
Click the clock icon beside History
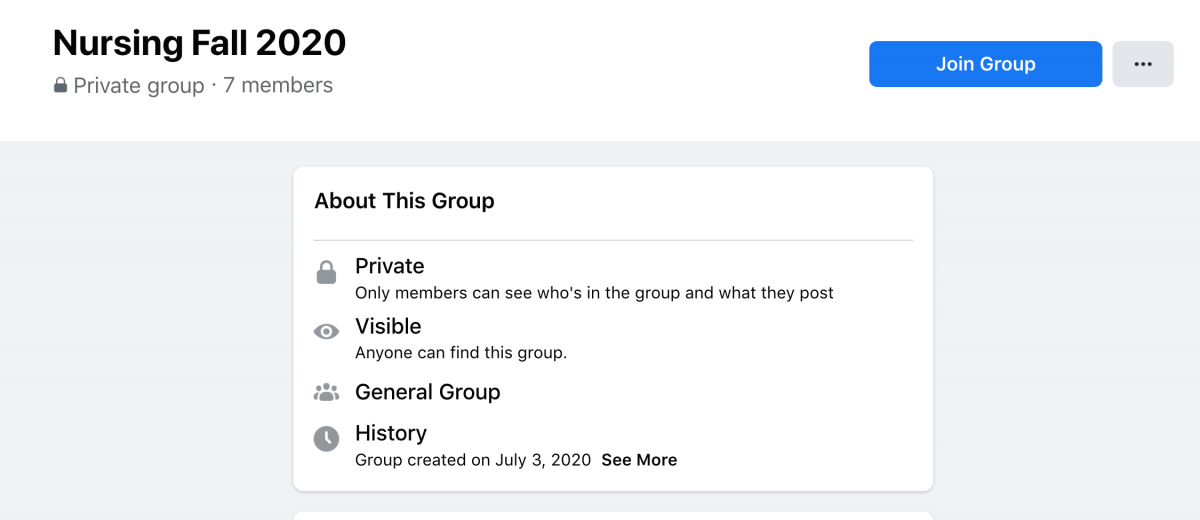pyautogui.click(x=326, y=438)
